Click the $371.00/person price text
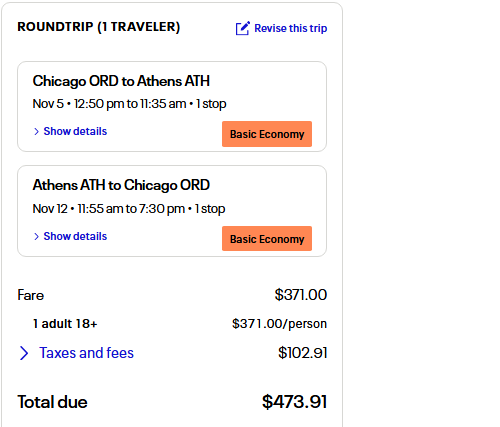The width and height of the screenshot is (500, 427). [x=279, y=324]
